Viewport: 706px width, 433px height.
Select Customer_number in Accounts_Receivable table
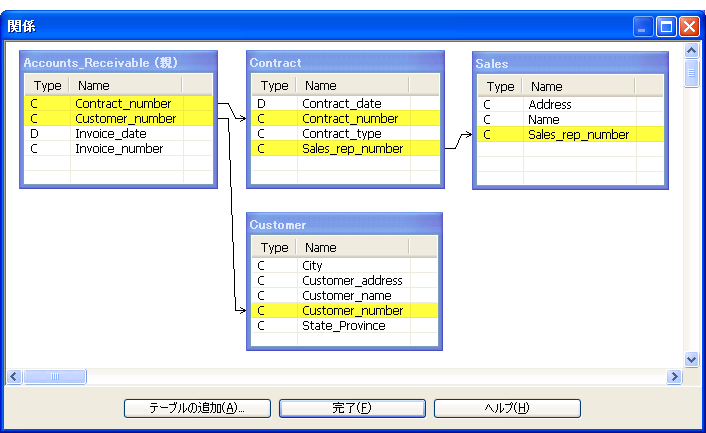(125, 119)
